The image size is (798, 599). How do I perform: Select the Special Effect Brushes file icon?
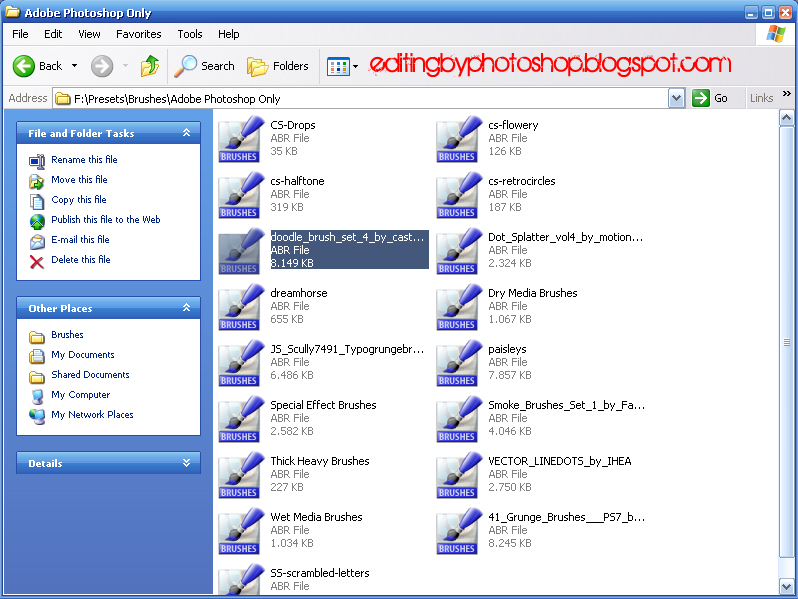coord(241,419)
